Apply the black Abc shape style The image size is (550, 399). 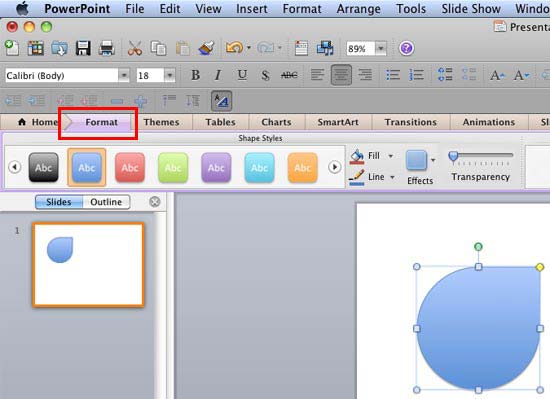[x=43, y=168]
